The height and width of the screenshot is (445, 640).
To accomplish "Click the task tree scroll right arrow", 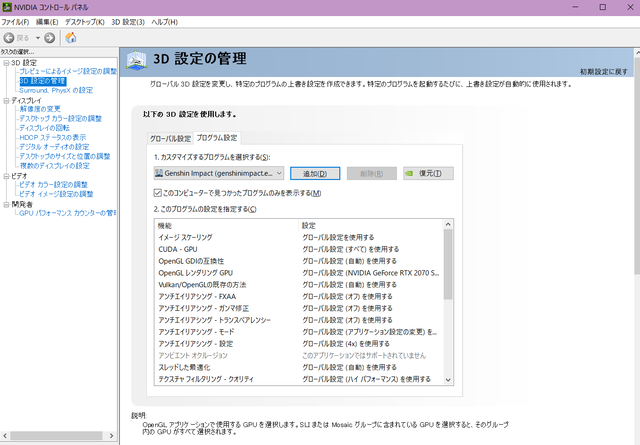I will (x=111, y=436).
